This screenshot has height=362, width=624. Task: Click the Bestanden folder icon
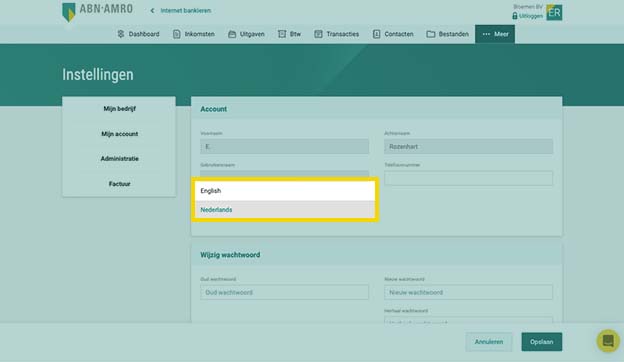click(431, 34)
